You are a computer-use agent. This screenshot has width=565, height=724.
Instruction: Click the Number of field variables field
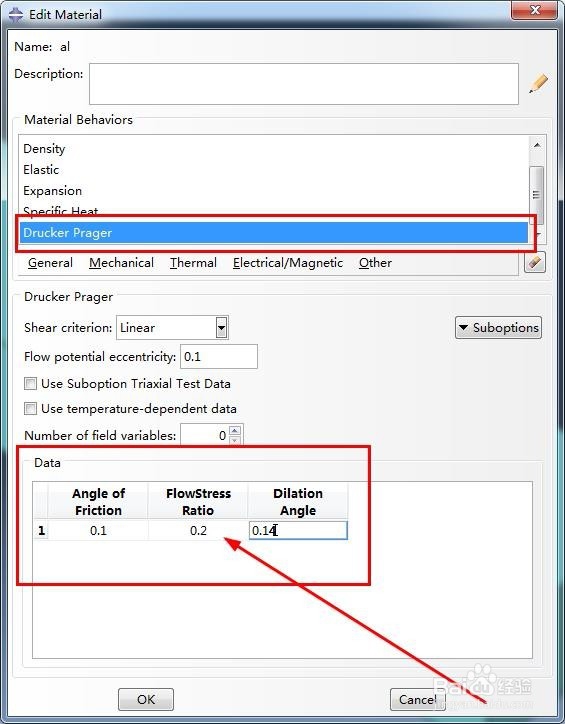click(204, 435)
